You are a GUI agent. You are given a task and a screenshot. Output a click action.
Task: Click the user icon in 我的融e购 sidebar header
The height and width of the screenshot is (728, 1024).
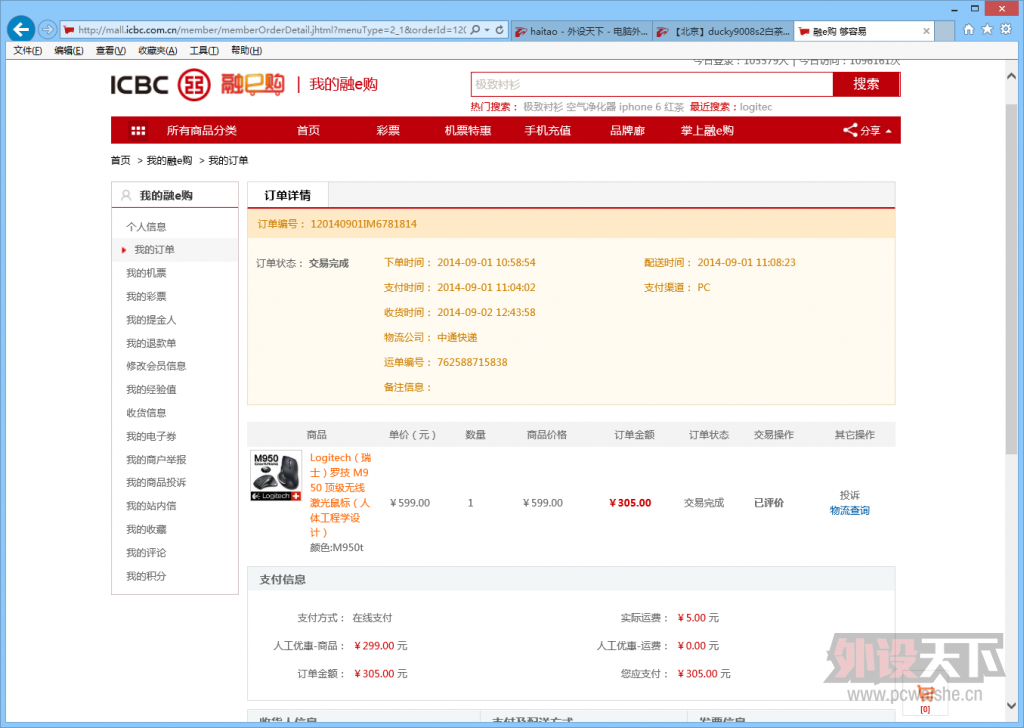click(126, 195)
